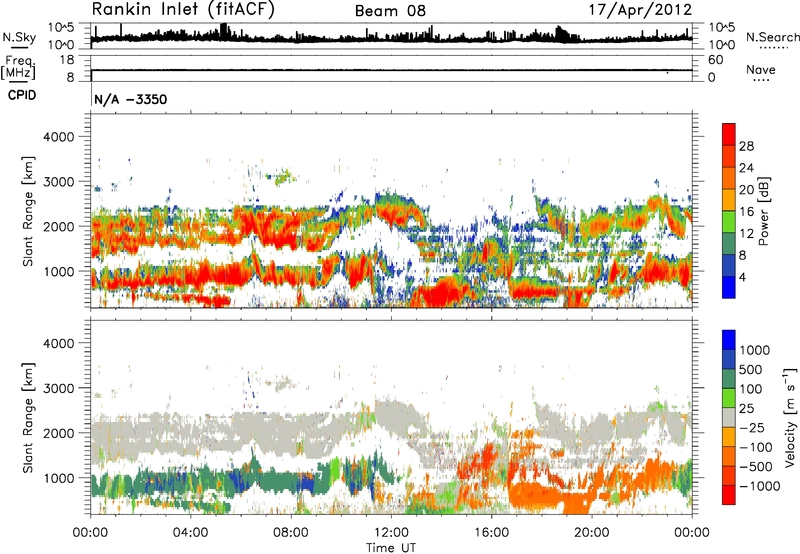
Task: Click the power panel 'Slant Range [km]' label
Action: point(28,211)
